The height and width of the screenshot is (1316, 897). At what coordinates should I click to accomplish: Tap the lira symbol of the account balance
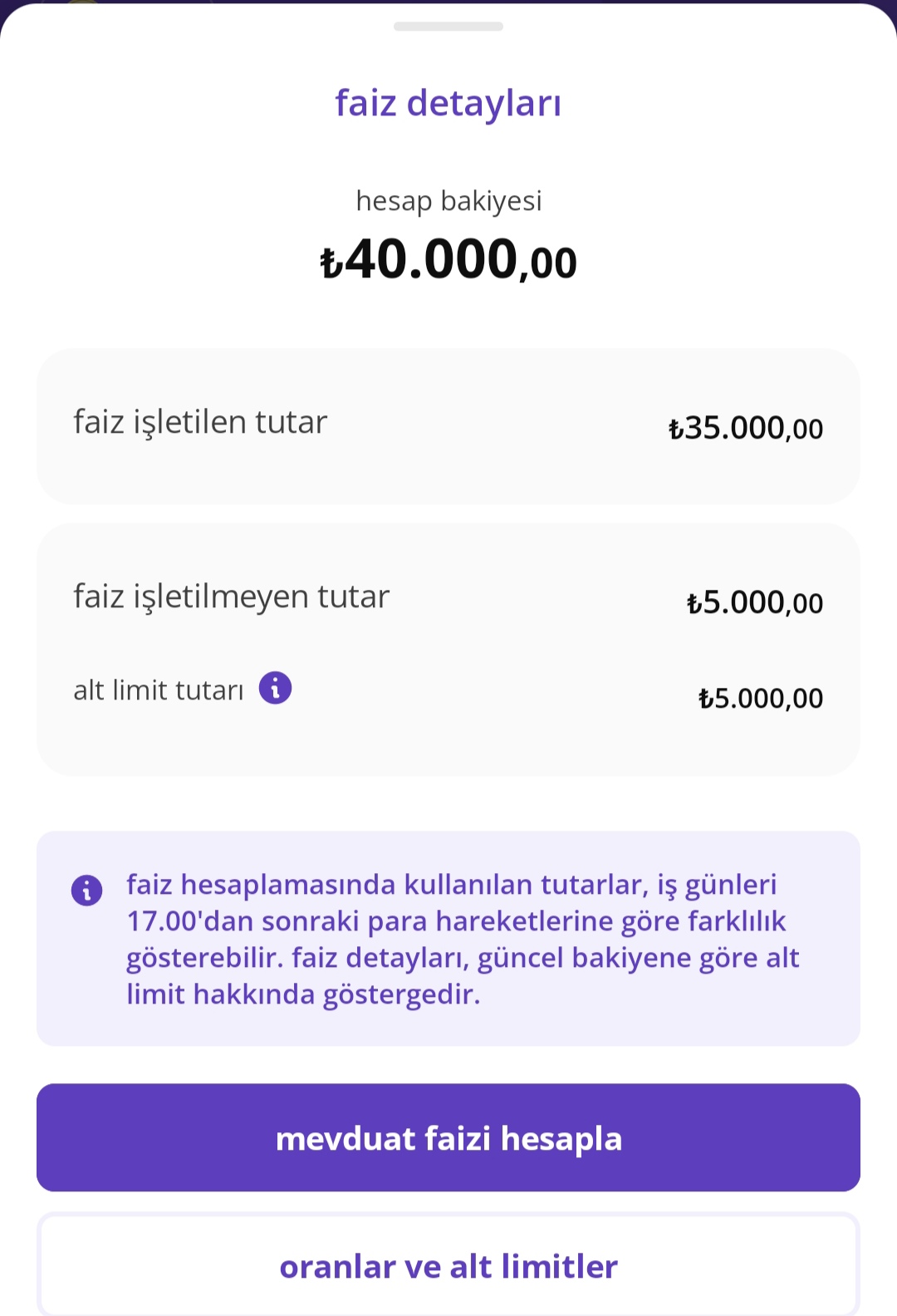click(331, 263)
